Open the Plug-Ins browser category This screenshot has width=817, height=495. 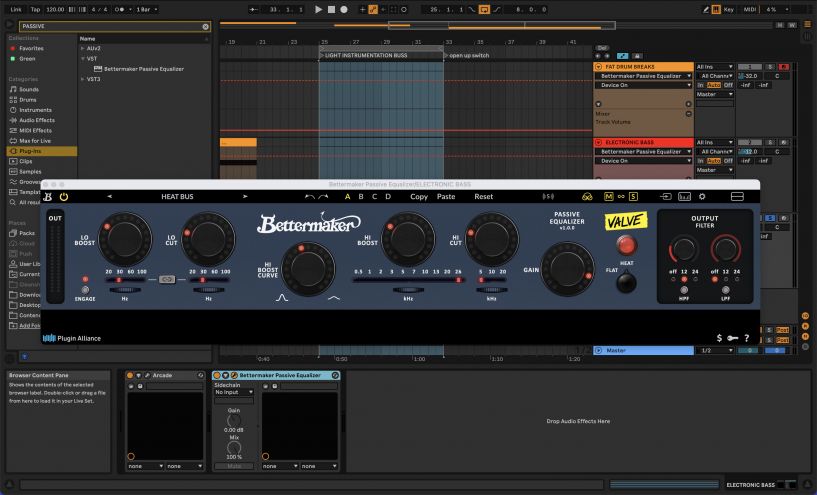pyautogui.click(x=42, y=151)
